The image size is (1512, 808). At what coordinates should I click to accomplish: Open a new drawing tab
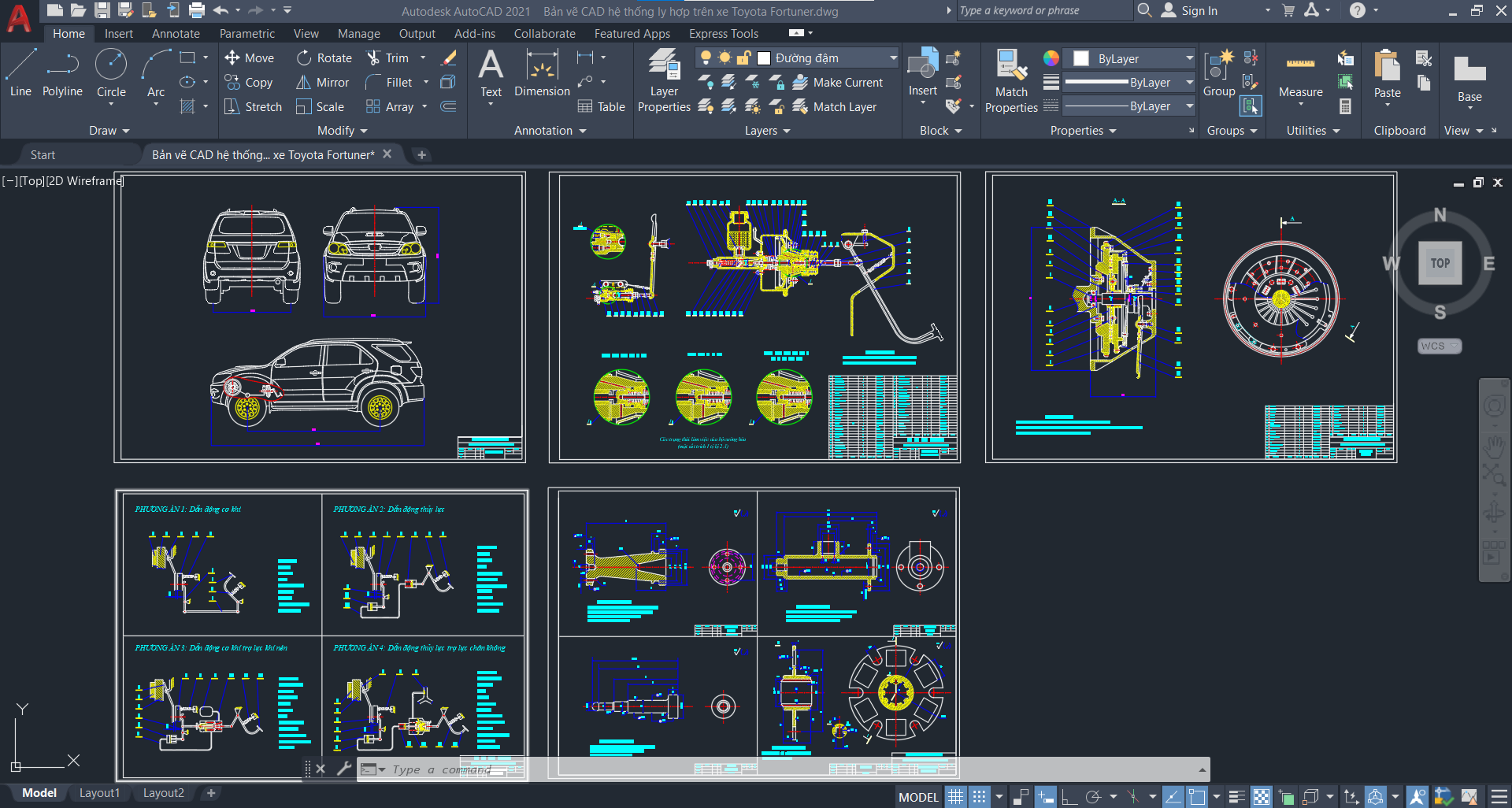(x=421, y=154)
